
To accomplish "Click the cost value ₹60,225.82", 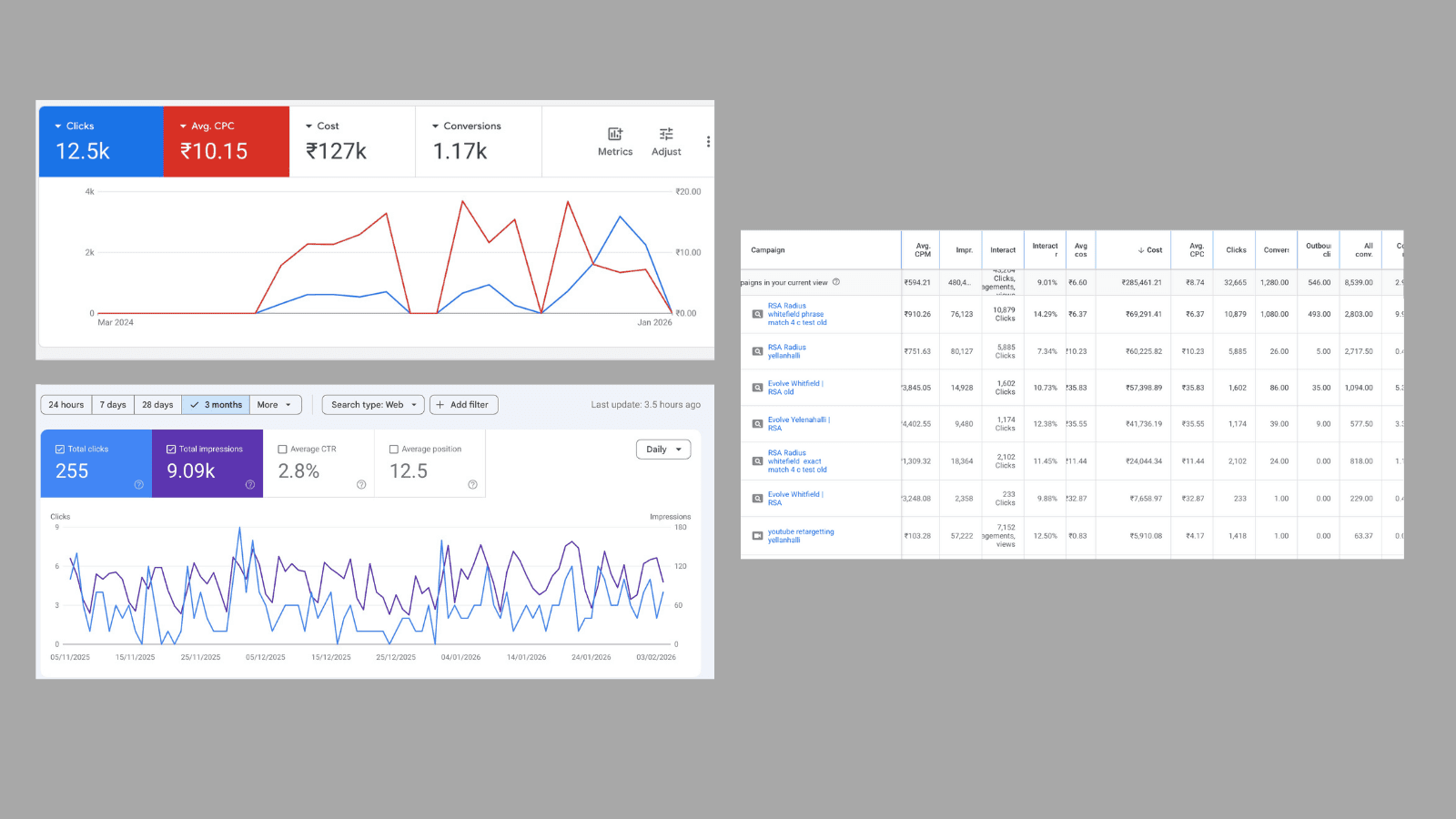I will pyautogui.click(x=1144, y=351).
